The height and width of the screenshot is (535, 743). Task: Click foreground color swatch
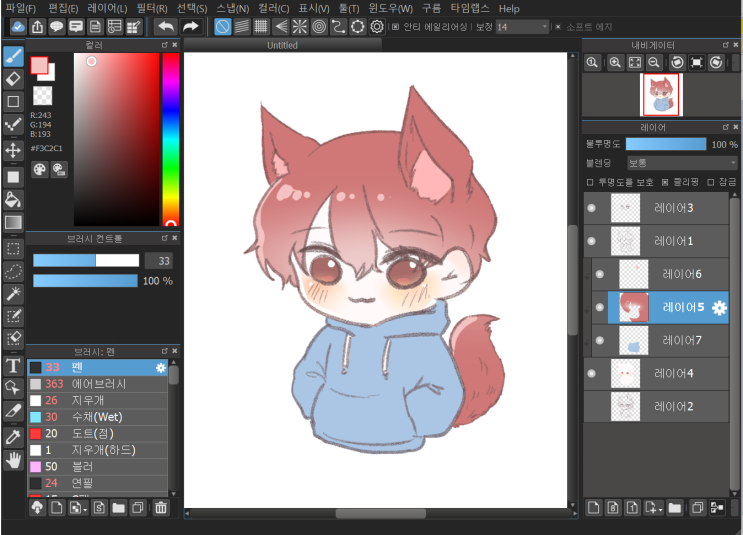point(39,65)
